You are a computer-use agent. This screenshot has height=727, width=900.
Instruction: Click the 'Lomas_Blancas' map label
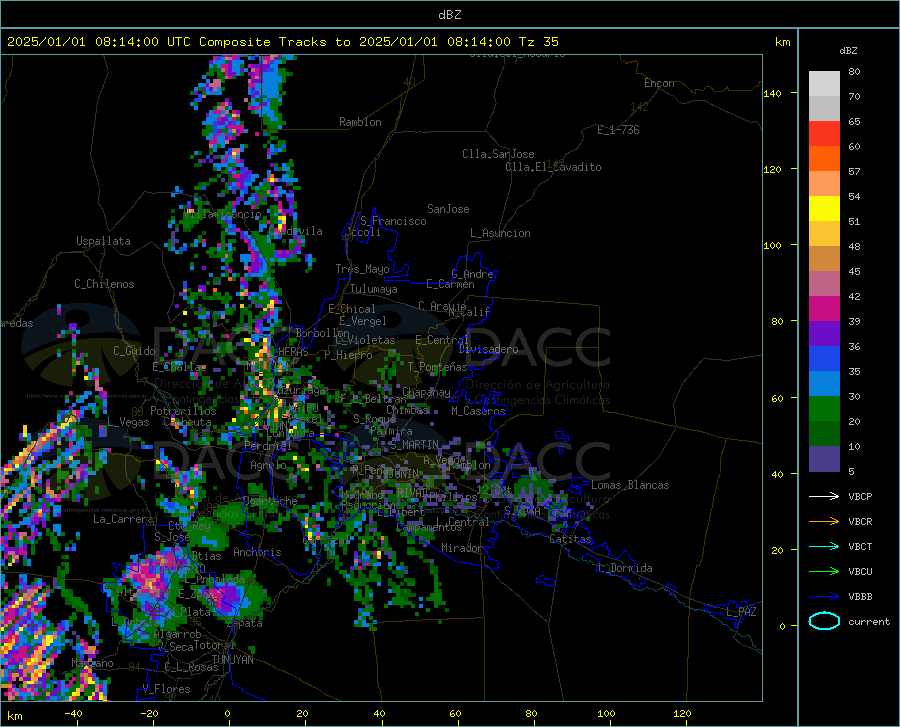coord(630,485)
